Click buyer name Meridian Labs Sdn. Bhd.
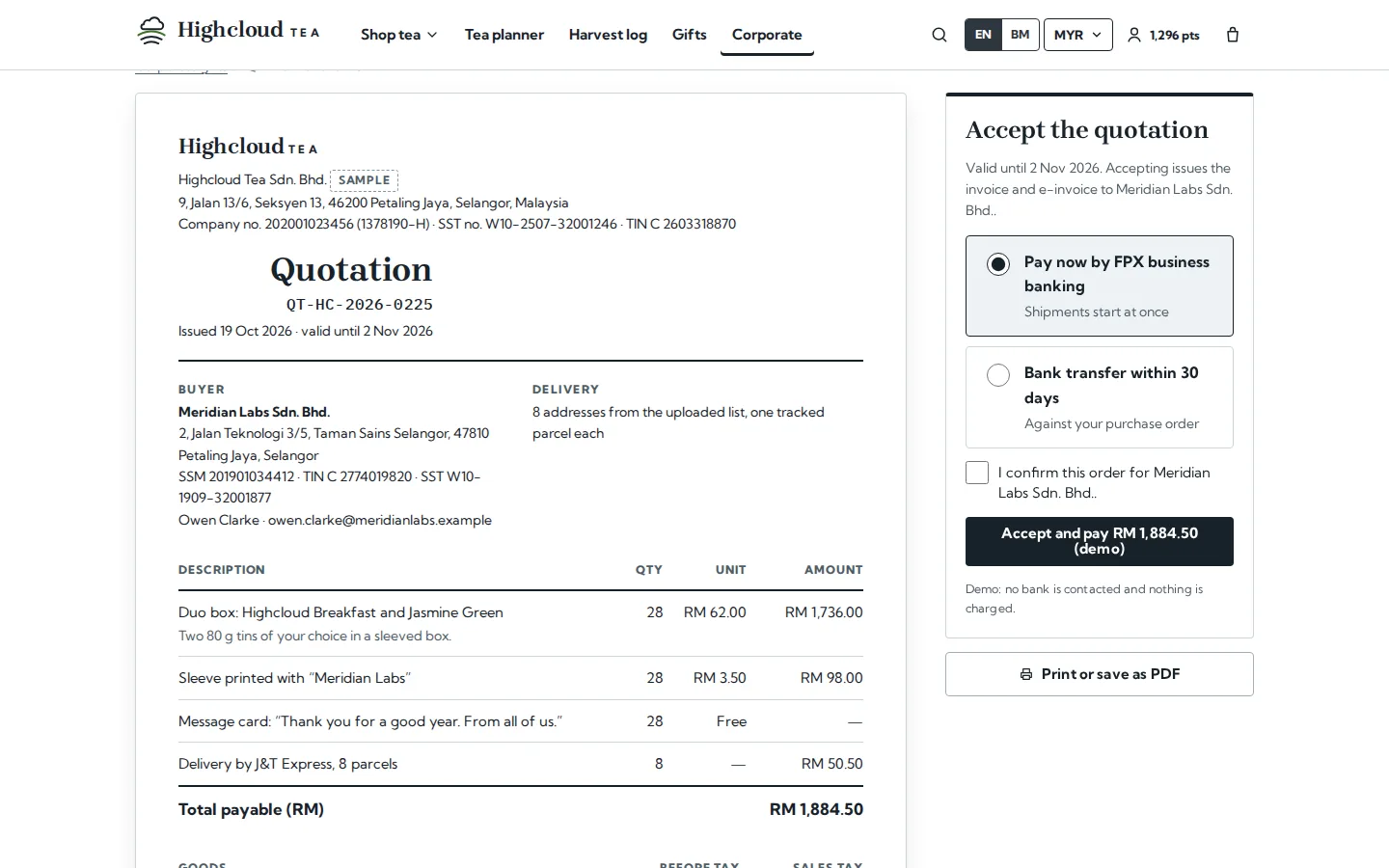1389x868 pixels. click(x=255, y=412)
